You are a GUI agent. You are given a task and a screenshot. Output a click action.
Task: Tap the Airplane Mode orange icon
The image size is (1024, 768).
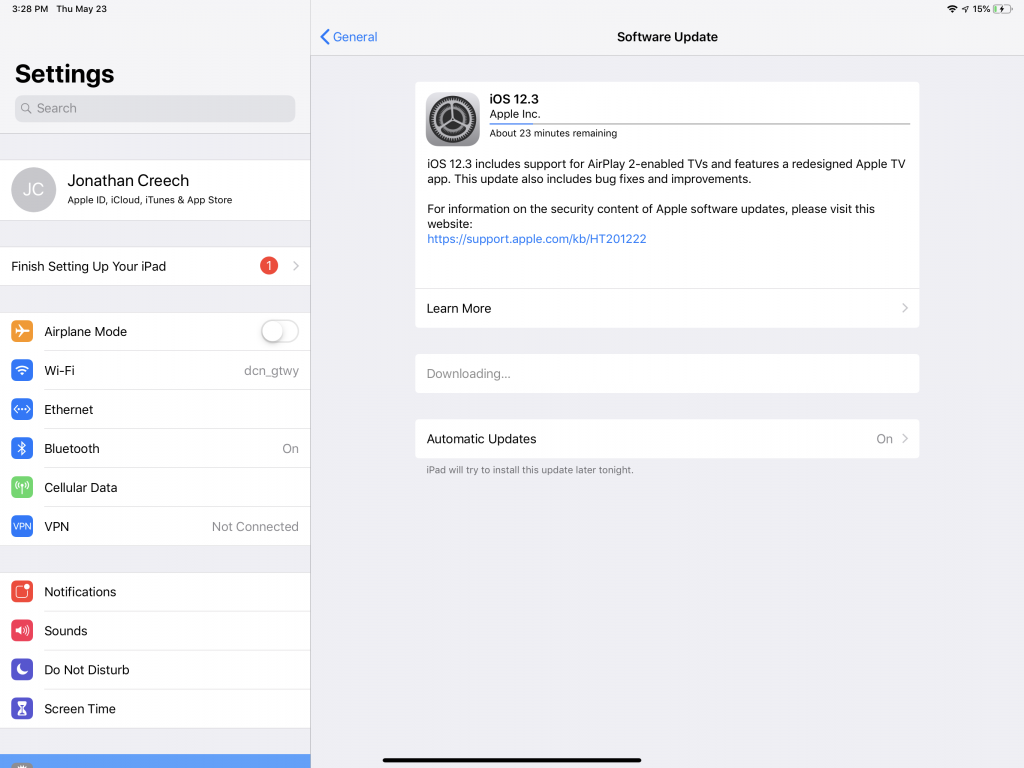tap(22, 331)
